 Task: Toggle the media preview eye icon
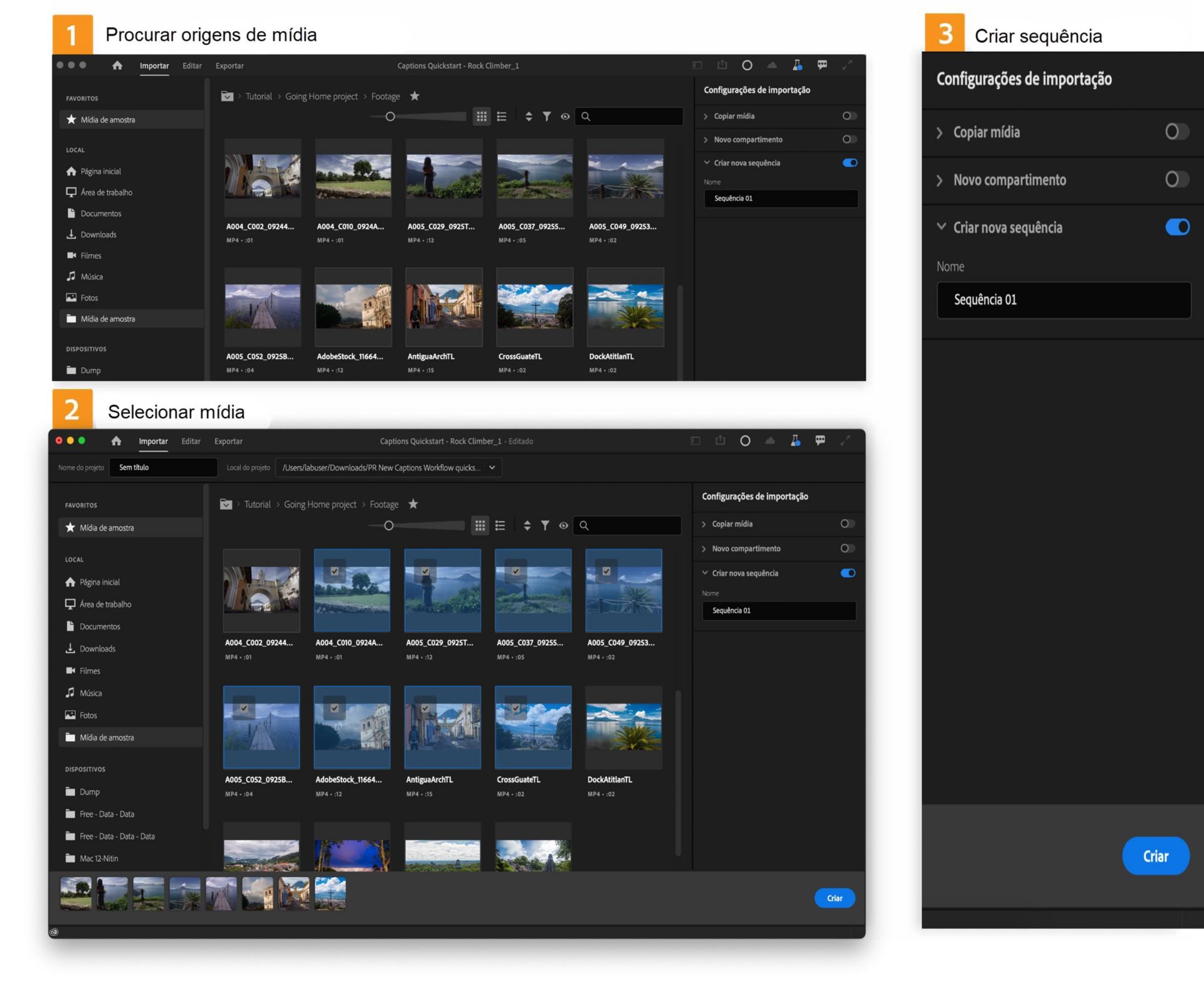point(565,116)
